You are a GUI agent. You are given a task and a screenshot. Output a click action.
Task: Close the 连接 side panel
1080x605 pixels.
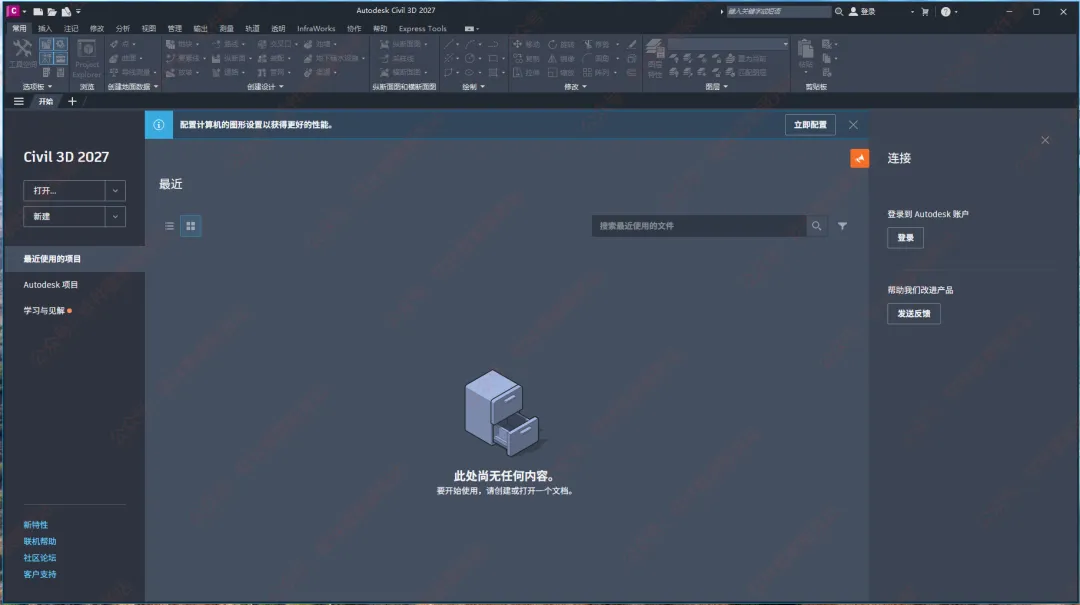(1045, 140)
